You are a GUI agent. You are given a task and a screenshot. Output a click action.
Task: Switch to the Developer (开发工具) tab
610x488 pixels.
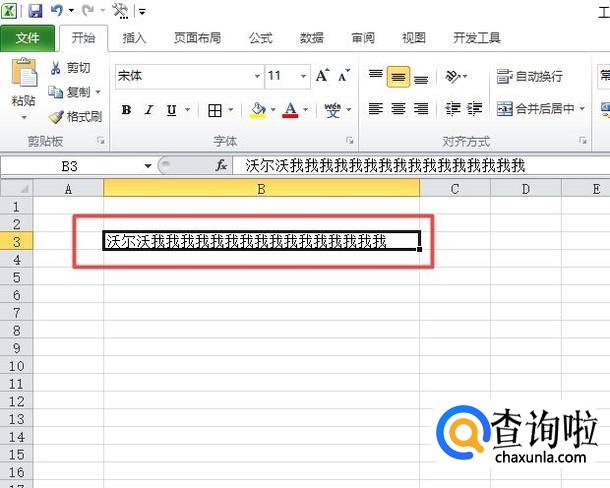pyautogui.click(x=477, y=38)
